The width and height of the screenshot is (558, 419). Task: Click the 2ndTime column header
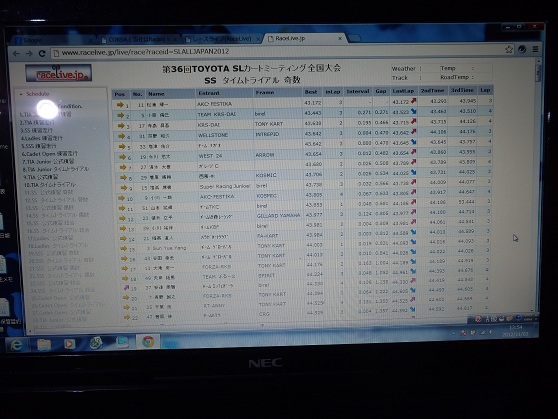(432, 90)
